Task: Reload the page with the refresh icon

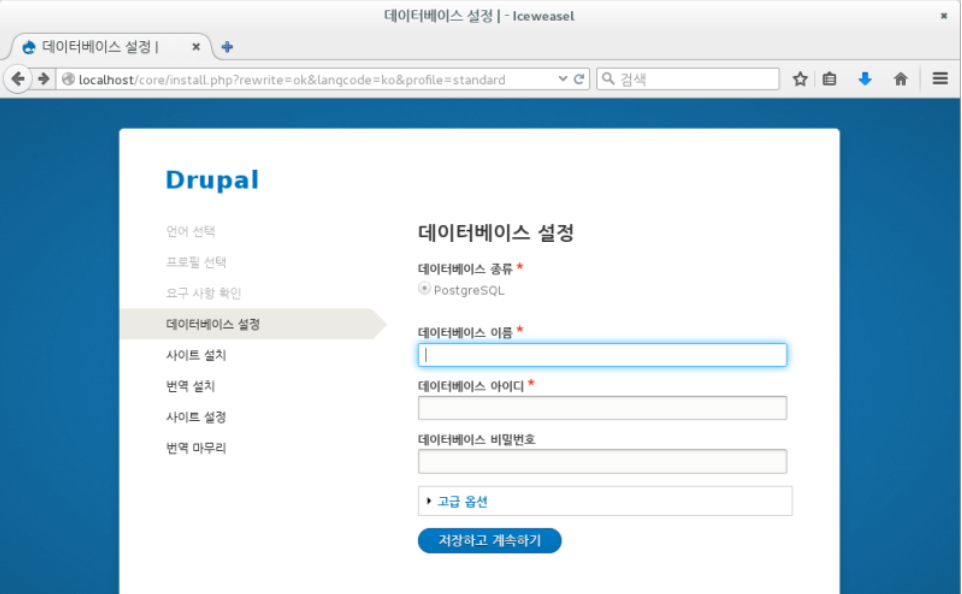Action: click(579, 79)
